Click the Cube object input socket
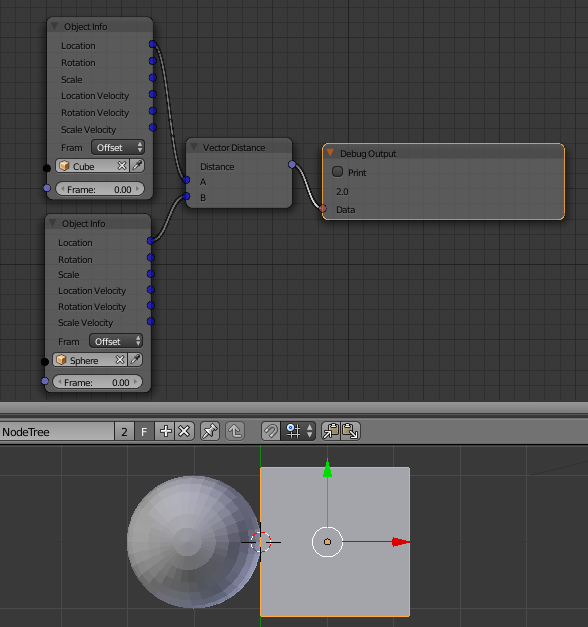 click(47, 168)
